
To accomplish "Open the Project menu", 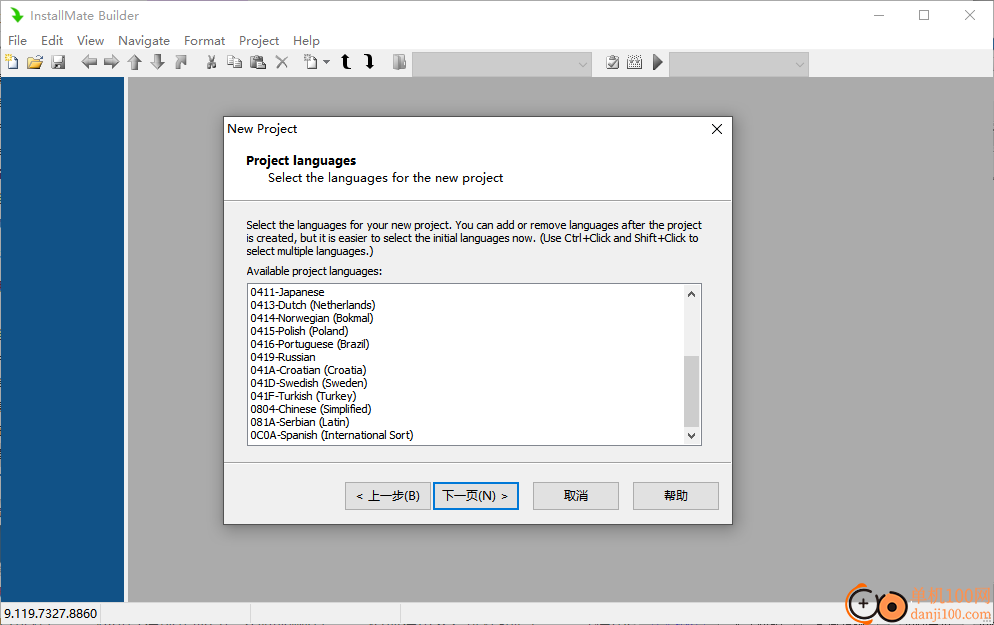I will click(259, 41).
